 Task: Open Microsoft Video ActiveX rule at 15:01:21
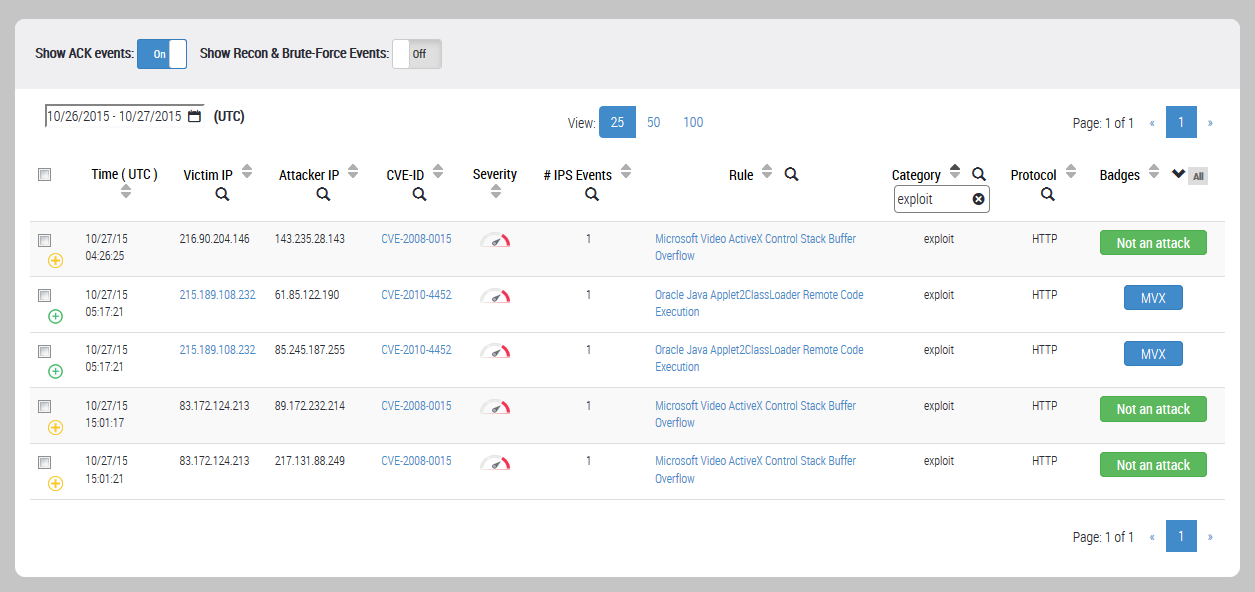tap(755, 470)
